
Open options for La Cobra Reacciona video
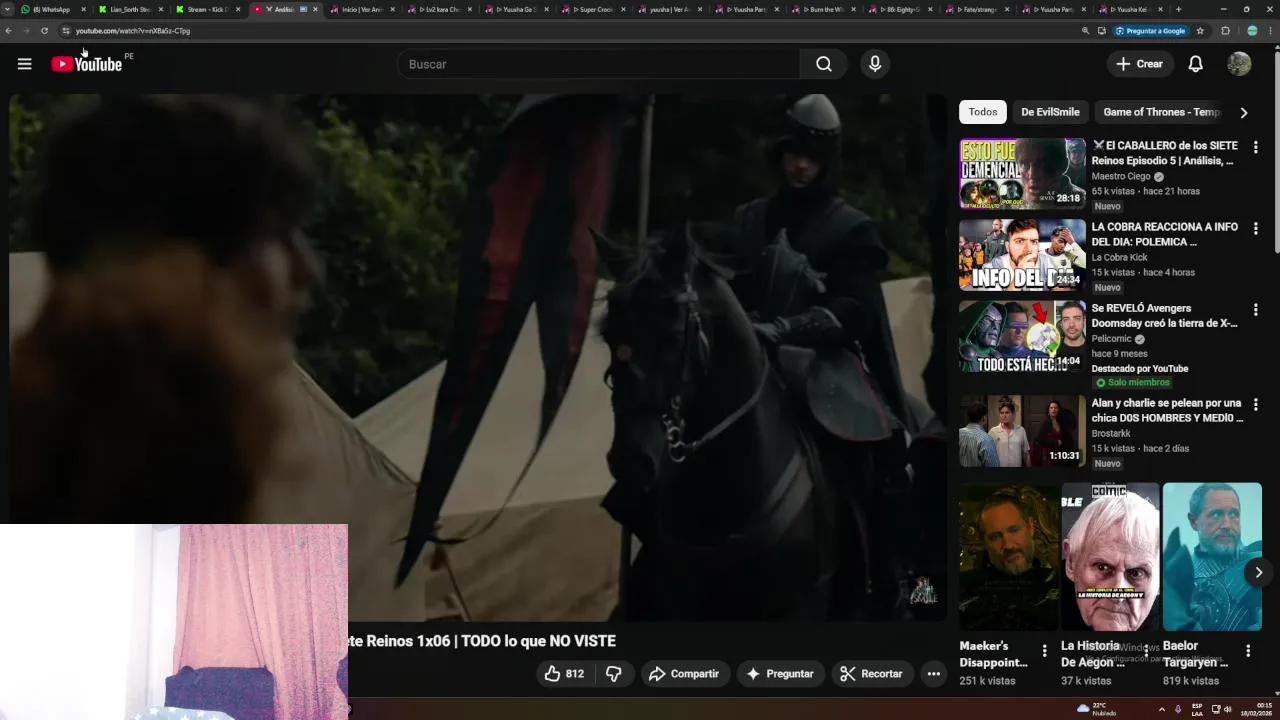point(1256,228)
